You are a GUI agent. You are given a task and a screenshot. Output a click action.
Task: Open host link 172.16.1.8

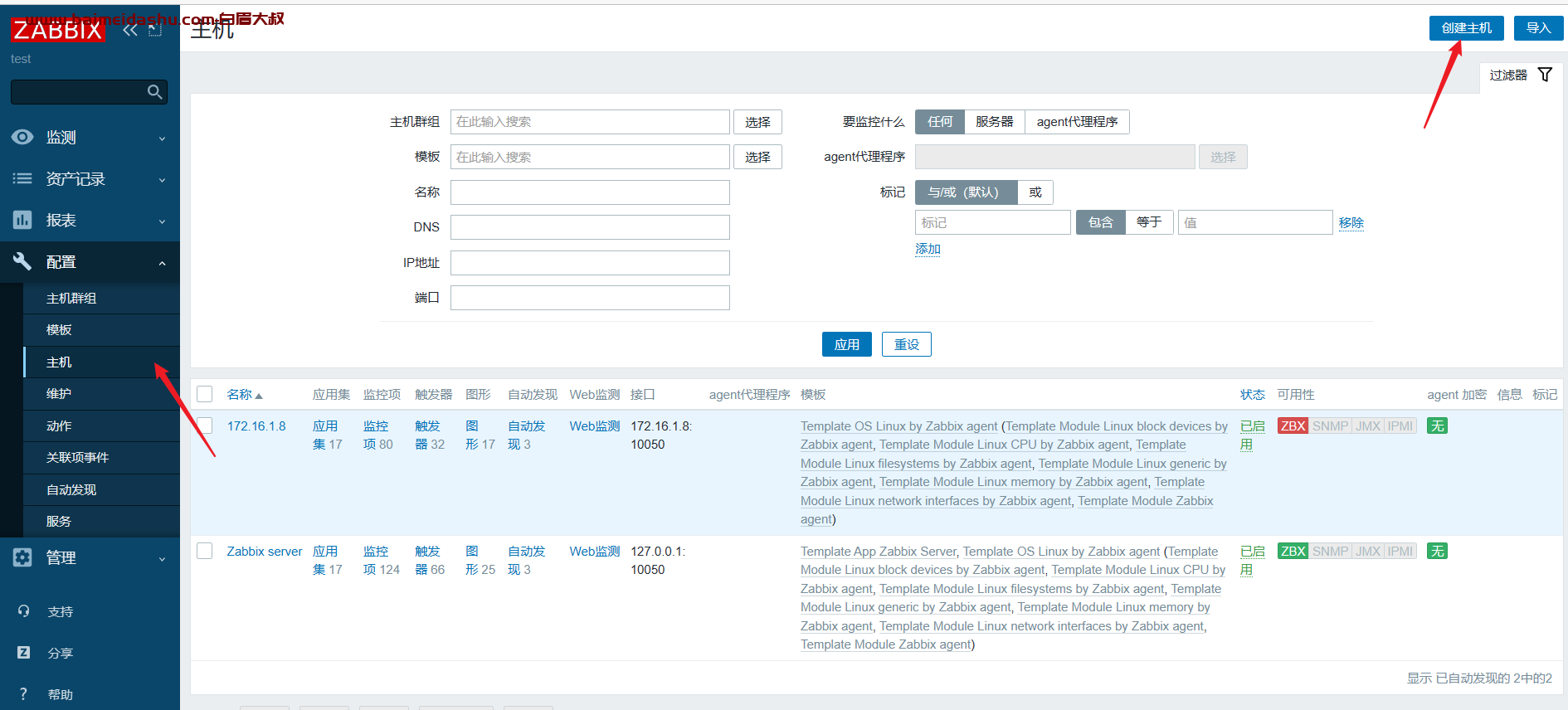pyautogui.click(x=256, y=426)
